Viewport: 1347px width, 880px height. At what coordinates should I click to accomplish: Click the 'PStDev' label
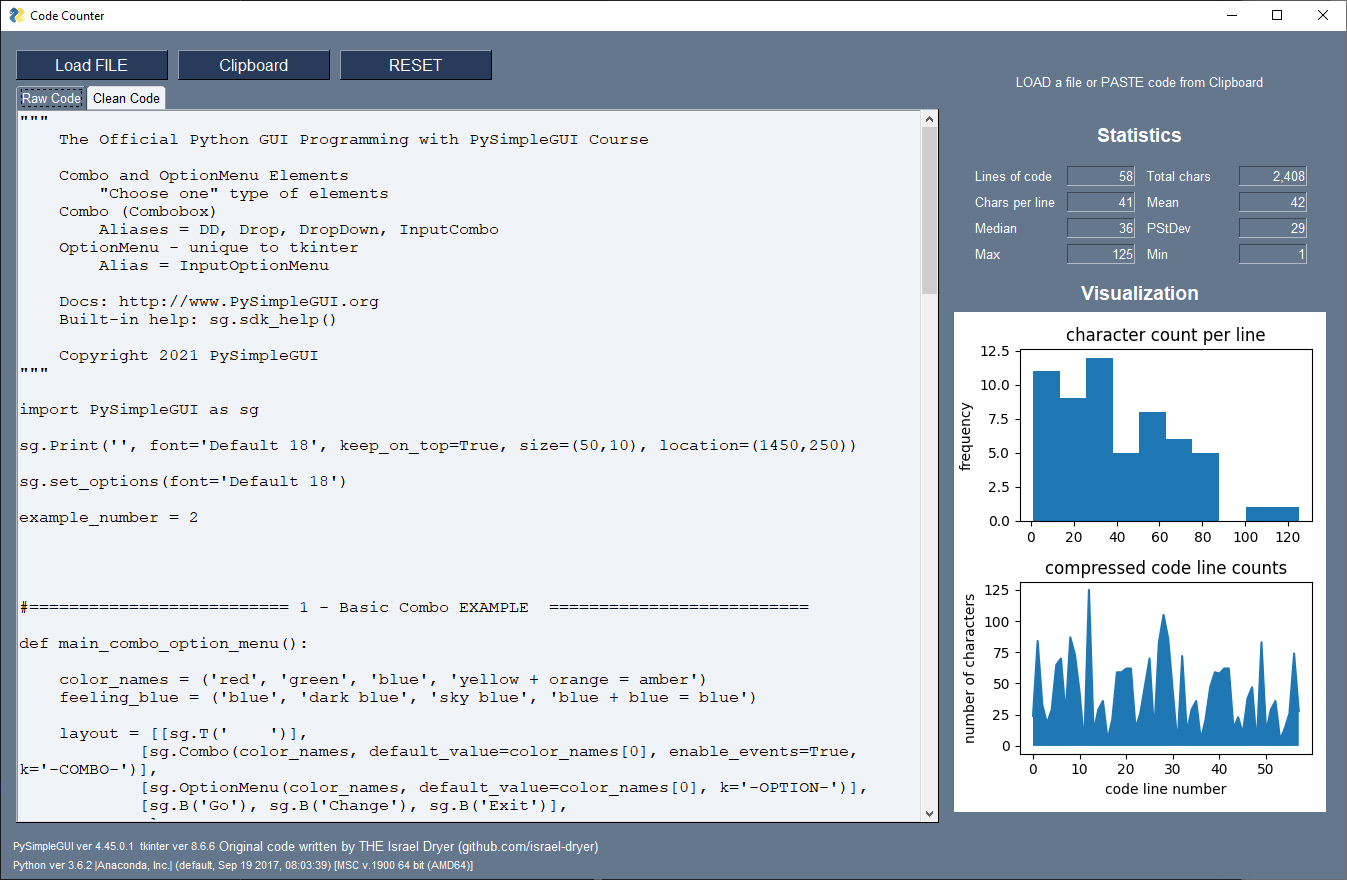pos(1168,228)
